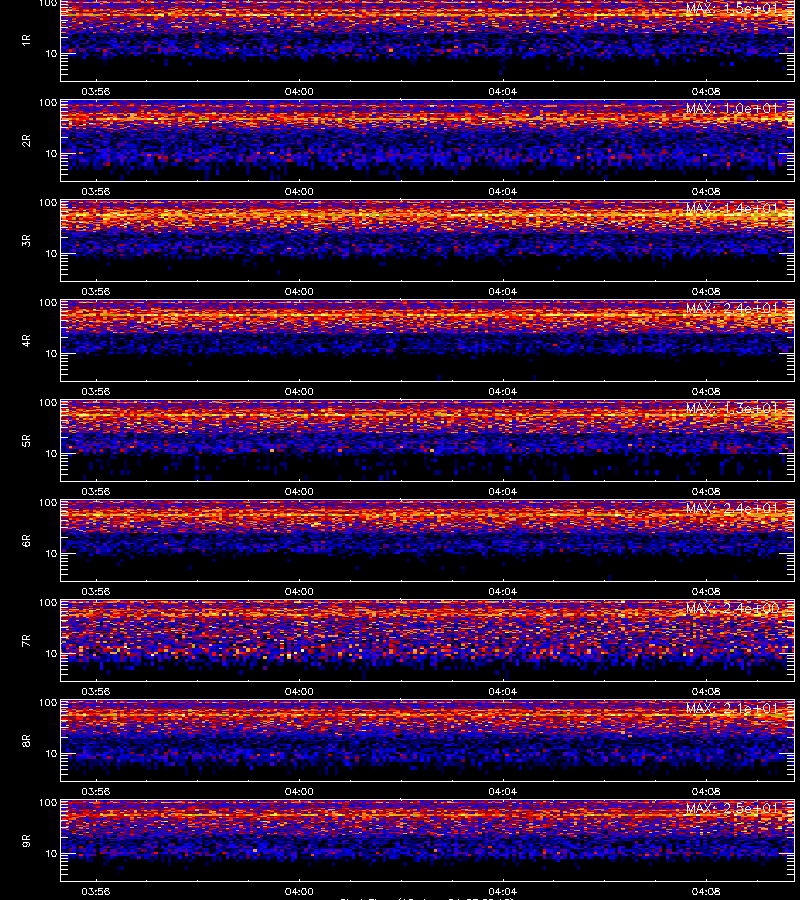Click the 04:04 time label under panel 7R
The height and width of the screenshot is (900, 800).
[502, 691]
